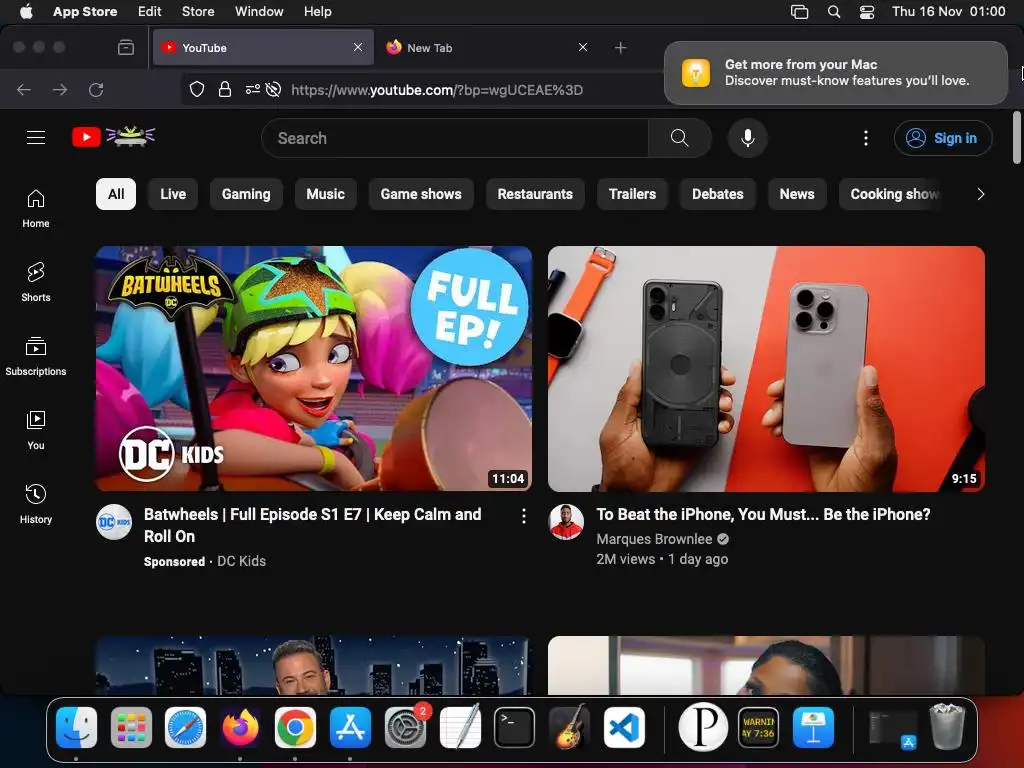Click the Get more from your Mac notification

[836, 72]
